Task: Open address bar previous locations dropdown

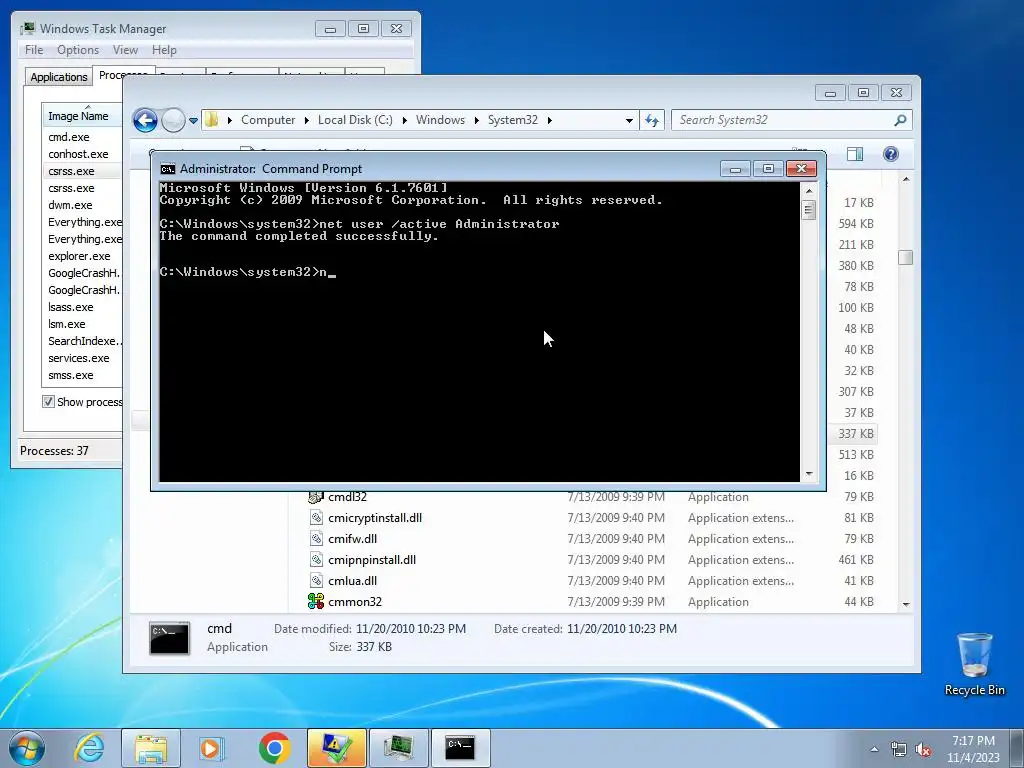Action: click(629, 121)
